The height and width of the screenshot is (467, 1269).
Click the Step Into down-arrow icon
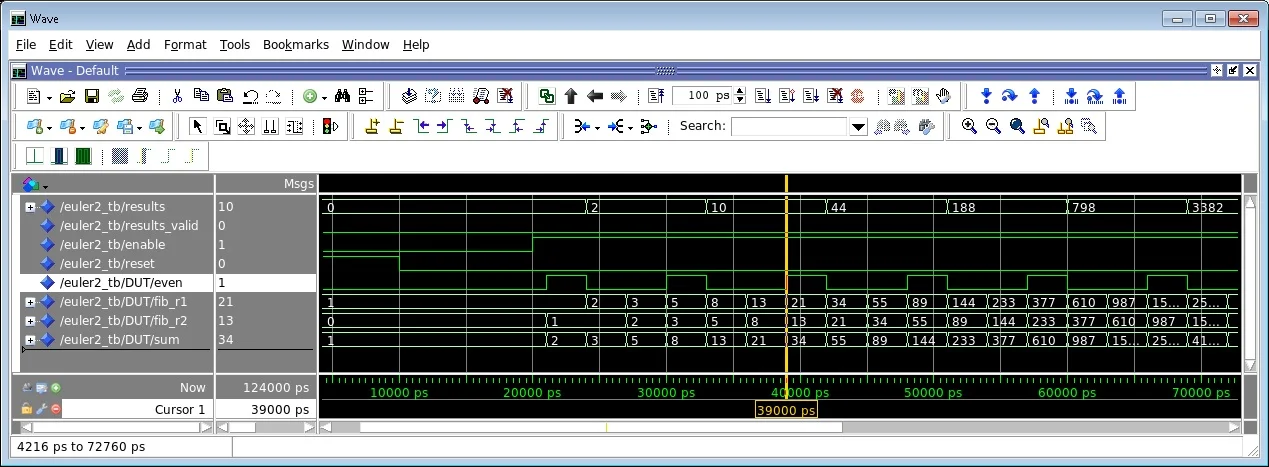pos(986,96)
